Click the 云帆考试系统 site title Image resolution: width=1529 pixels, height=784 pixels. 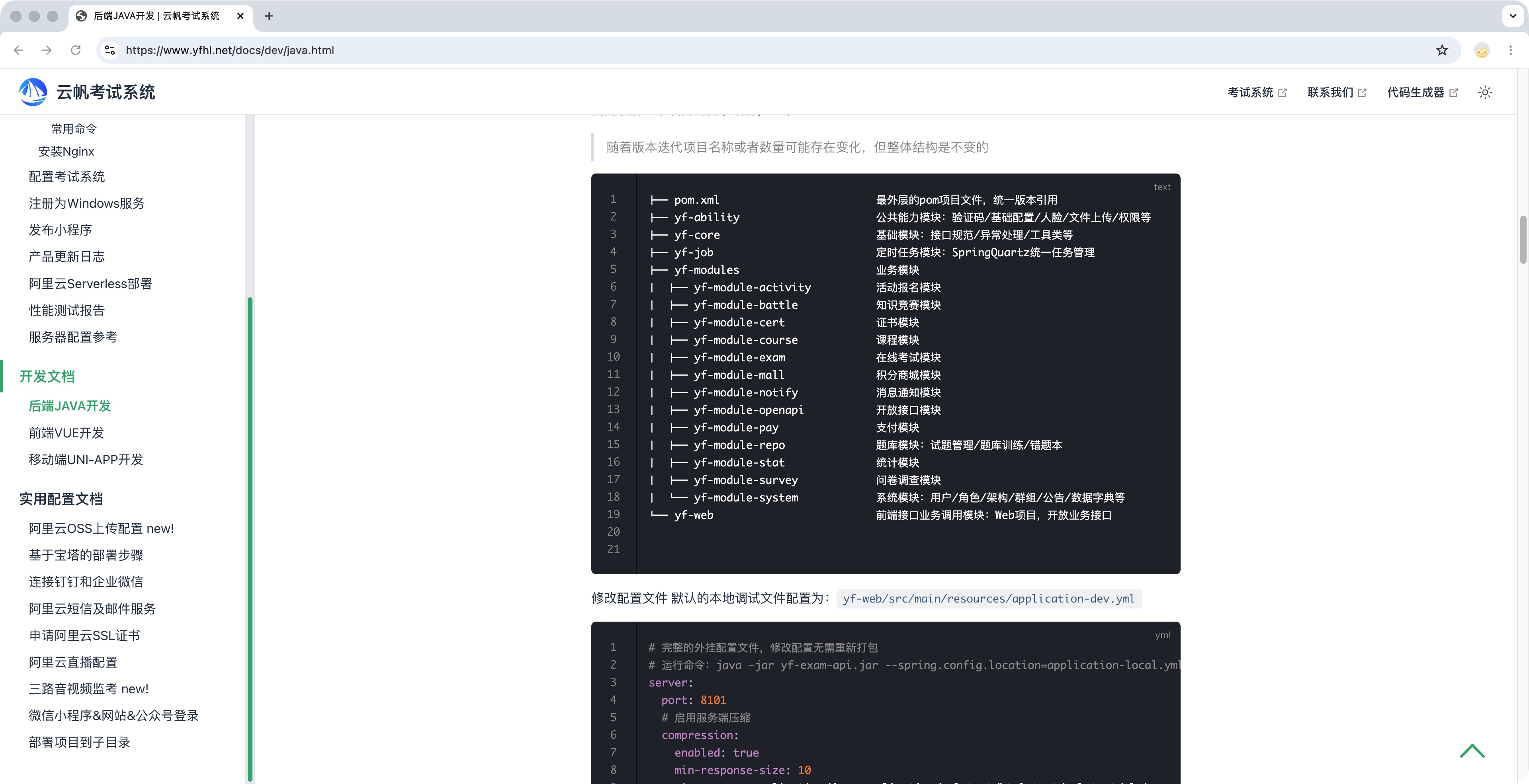(106, 92)
